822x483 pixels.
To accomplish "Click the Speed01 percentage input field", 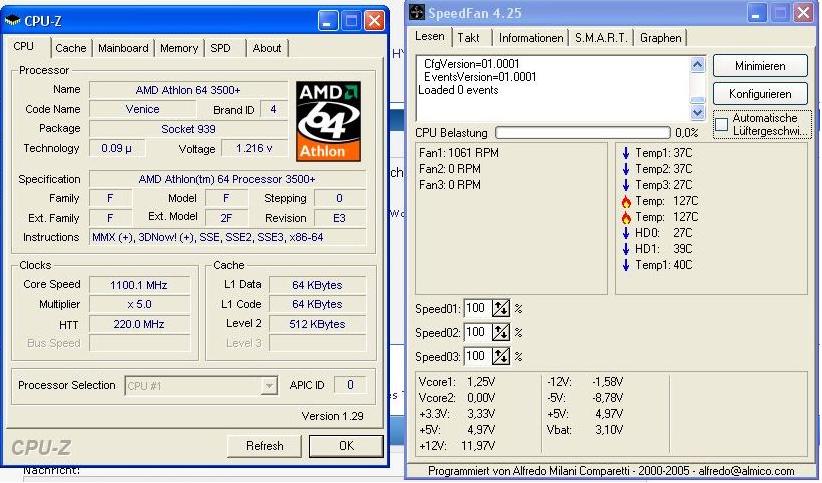I will coord(478,308).
